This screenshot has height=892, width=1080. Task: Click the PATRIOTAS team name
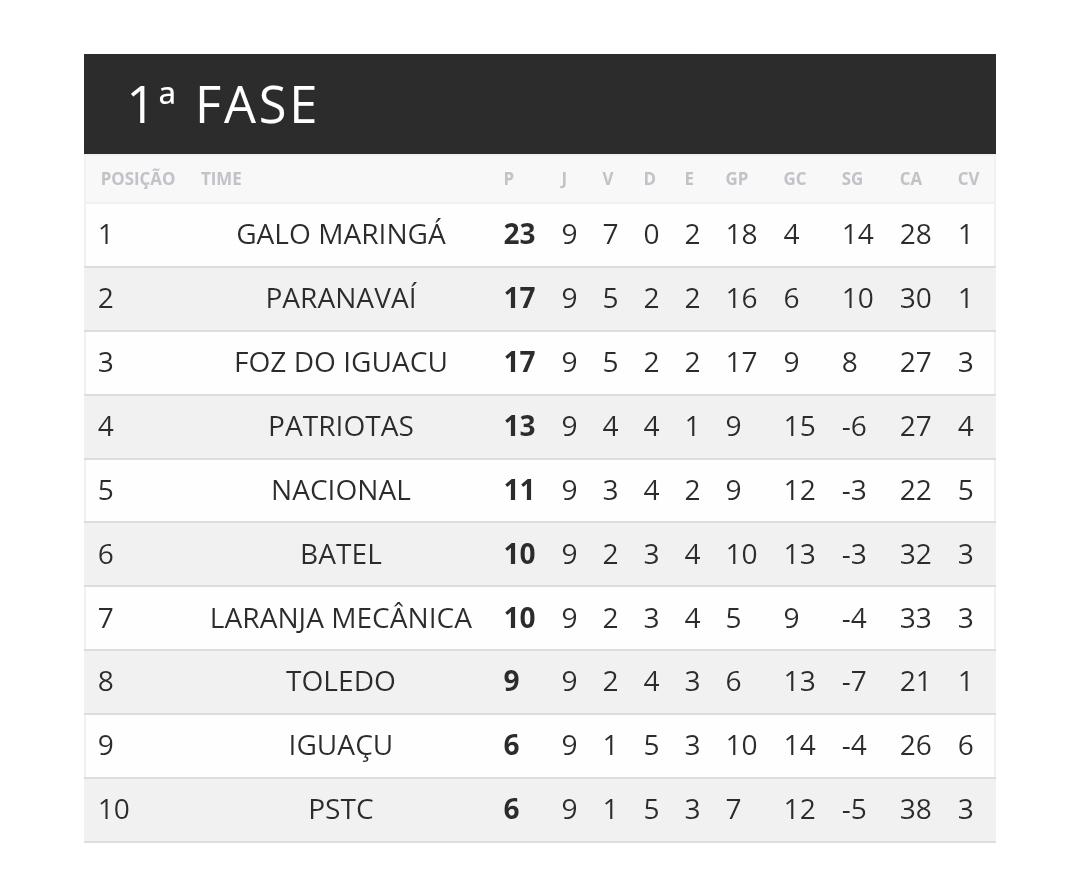341,426
